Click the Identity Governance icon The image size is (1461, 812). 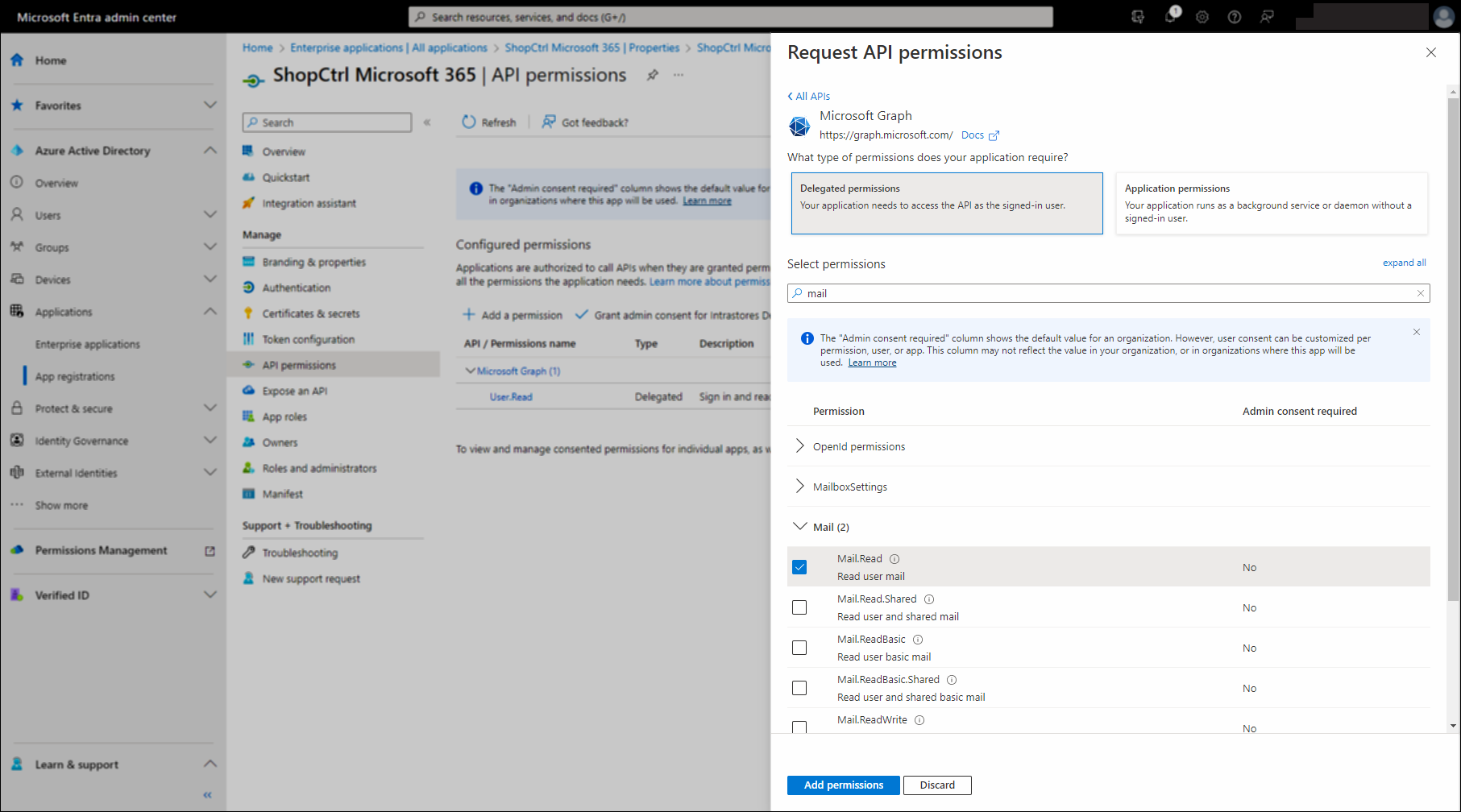(17, 441)
